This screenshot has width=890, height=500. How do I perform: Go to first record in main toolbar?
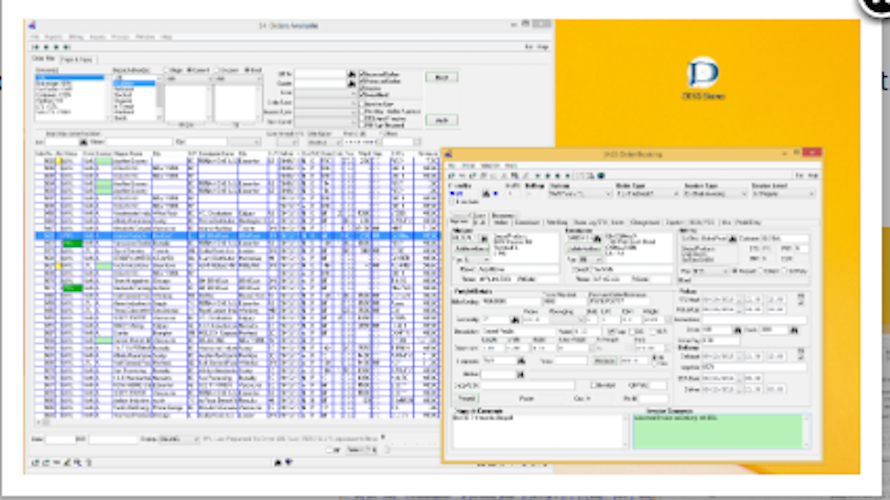click(36, 47)
